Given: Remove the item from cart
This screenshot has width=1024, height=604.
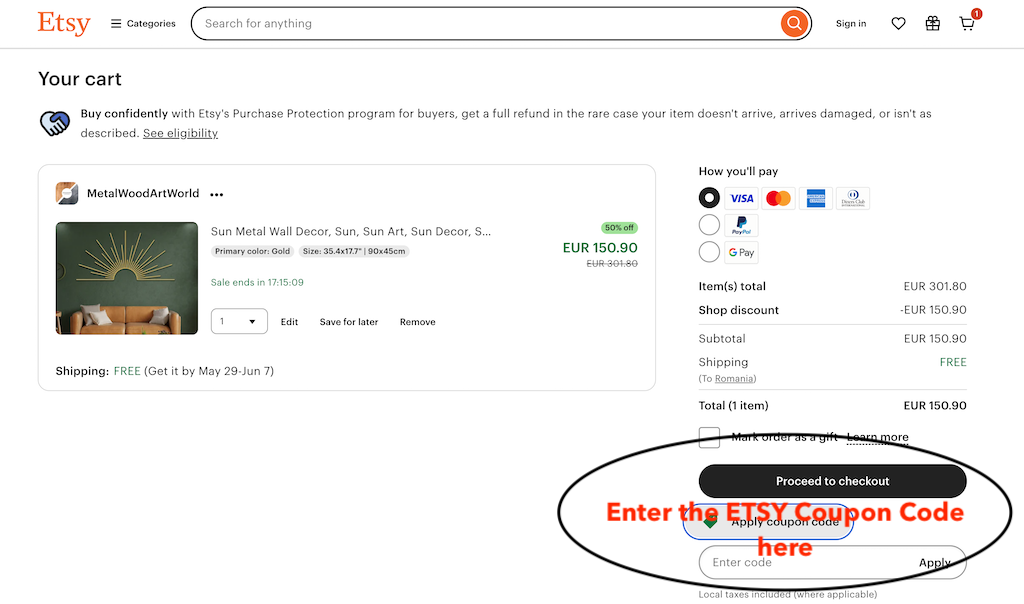Looking at the screenshot, I should (417, 322).
